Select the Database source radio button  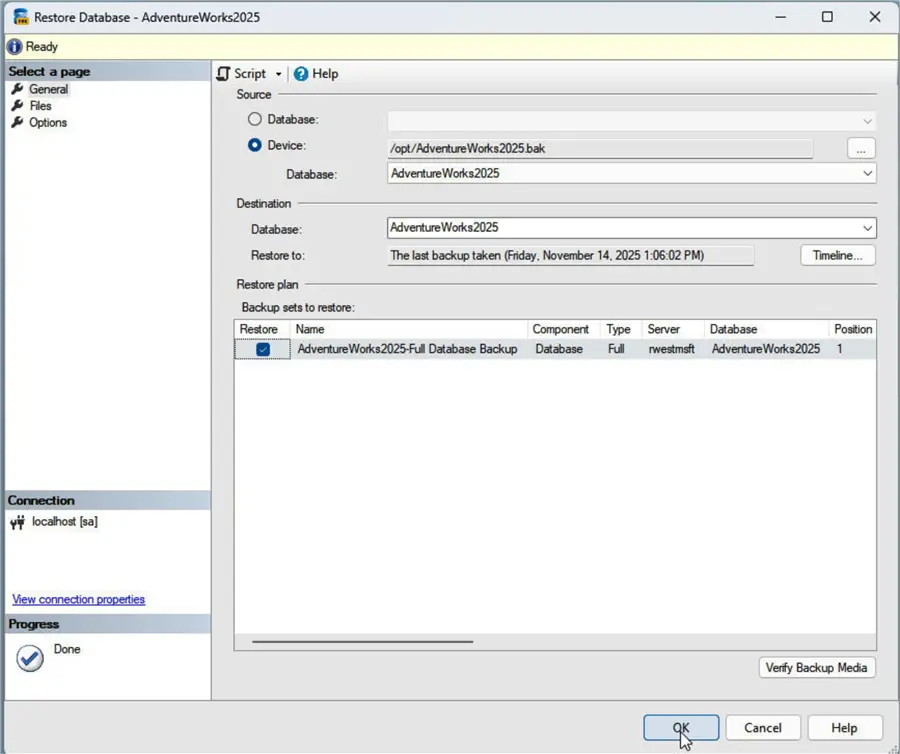click(254, 119)
